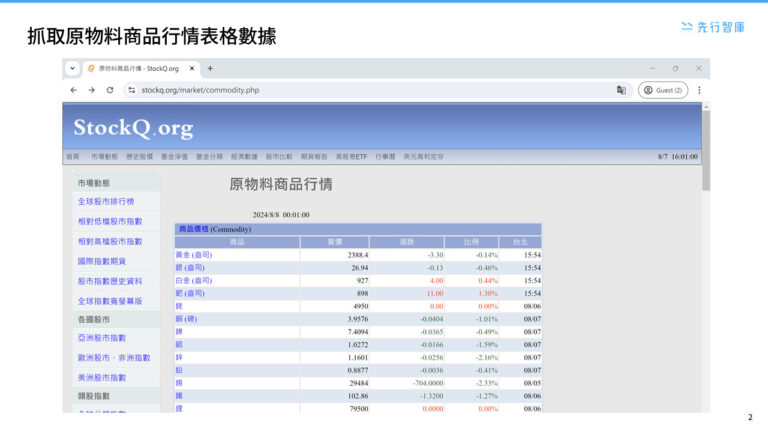Open 國際指數期貨 in the sidebar
Screen dimensions: 768x432
pyautogui.click(x=103, y=261)
